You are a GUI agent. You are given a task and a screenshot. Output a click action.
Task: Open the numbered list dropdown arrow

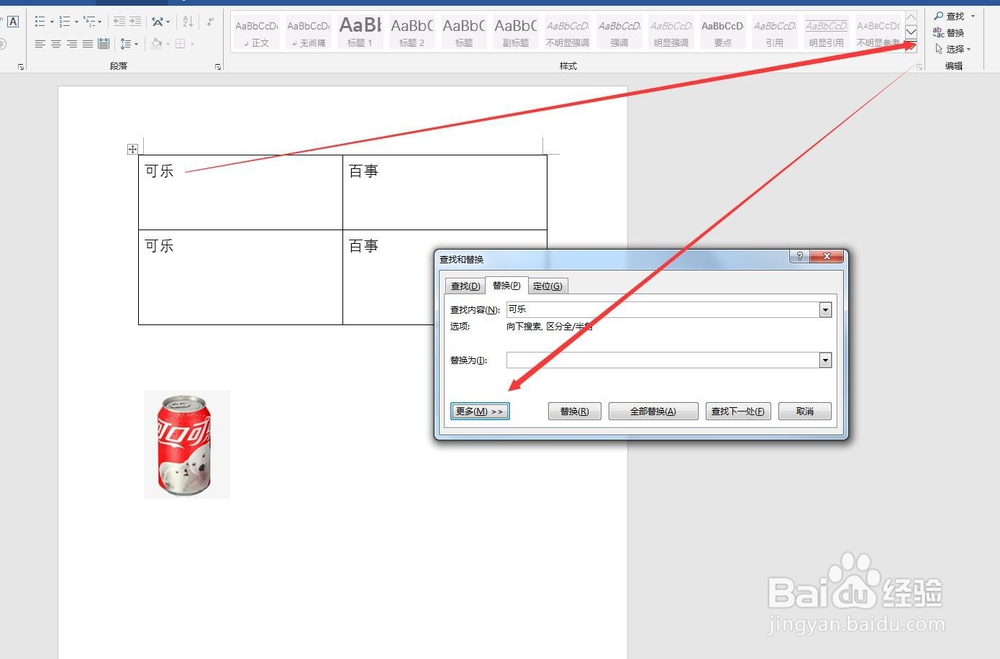(x=77, y=22)
